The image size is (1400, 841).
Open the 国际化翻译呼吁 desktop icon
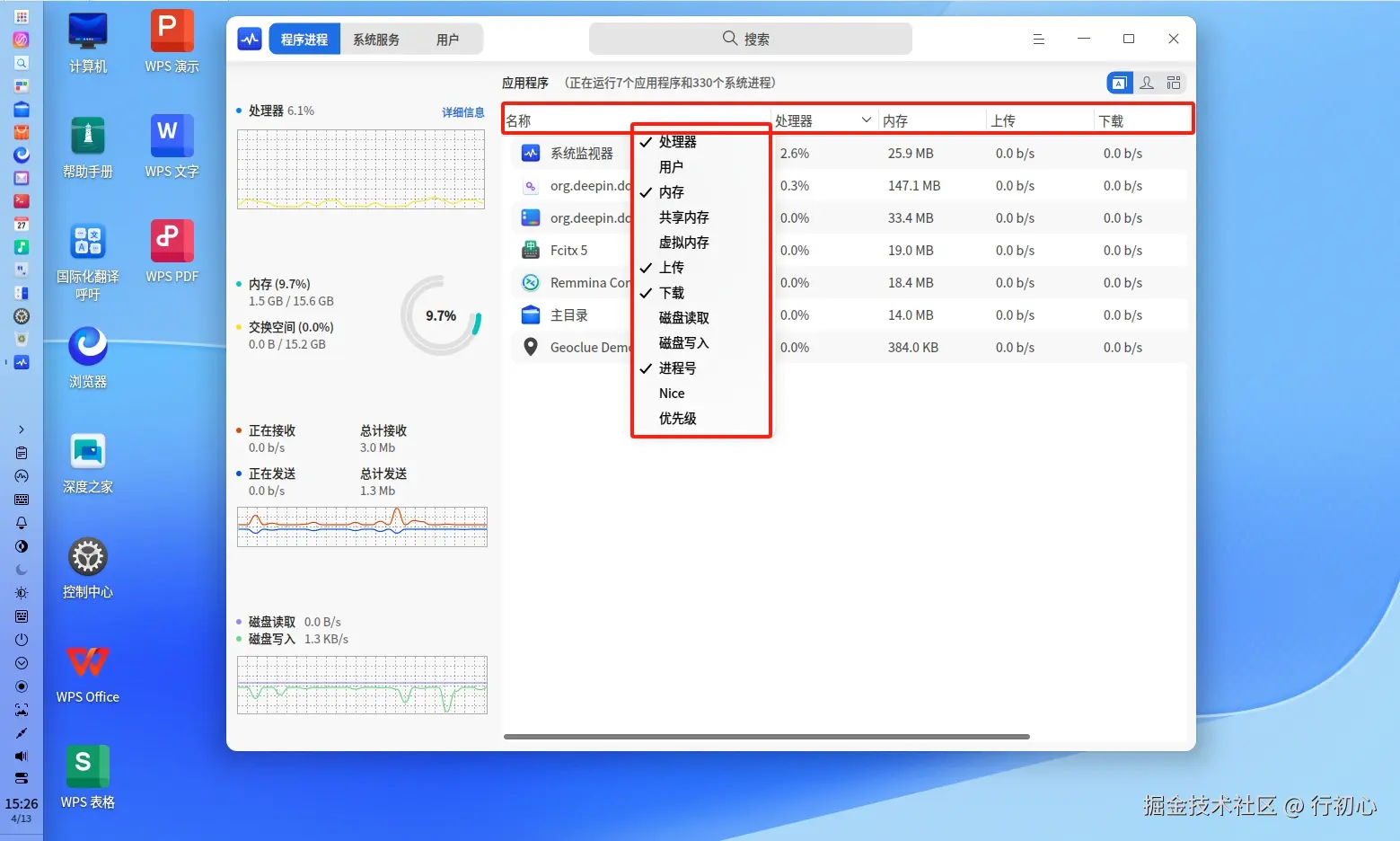pos(88,261)
